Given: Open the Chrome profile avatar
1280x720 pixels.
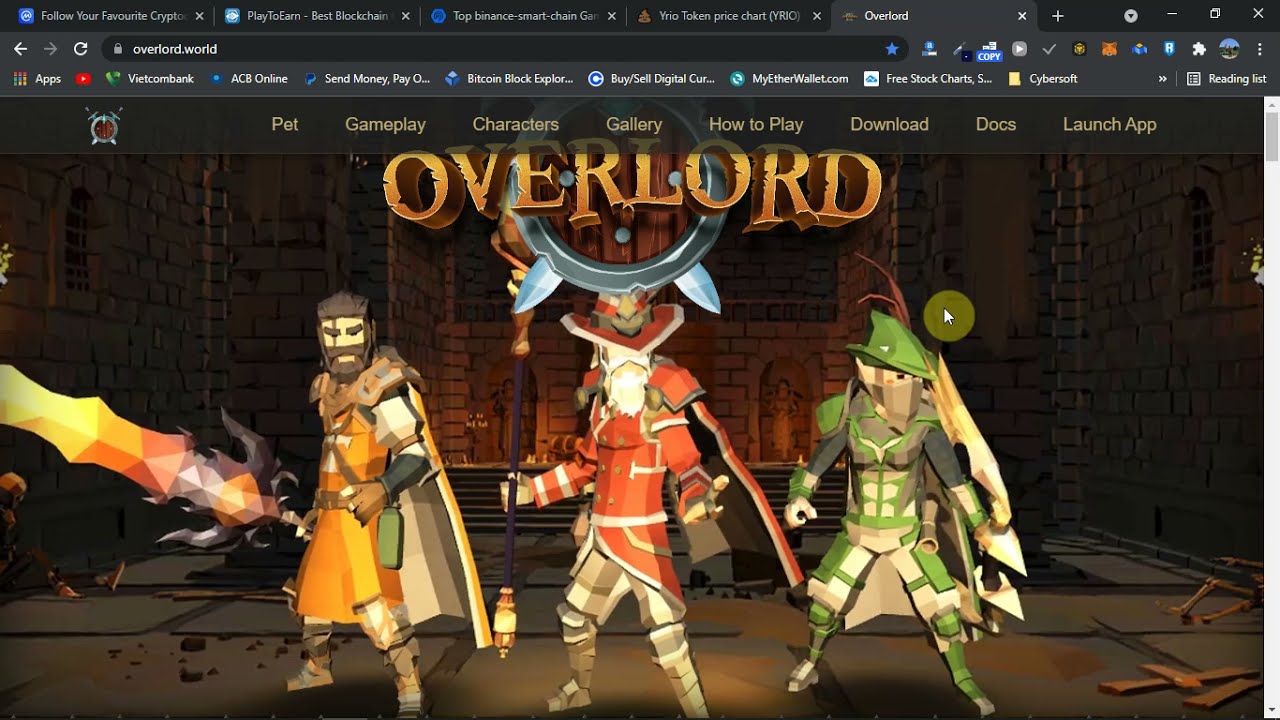Looking at the screenshot, I should 1229,48.
